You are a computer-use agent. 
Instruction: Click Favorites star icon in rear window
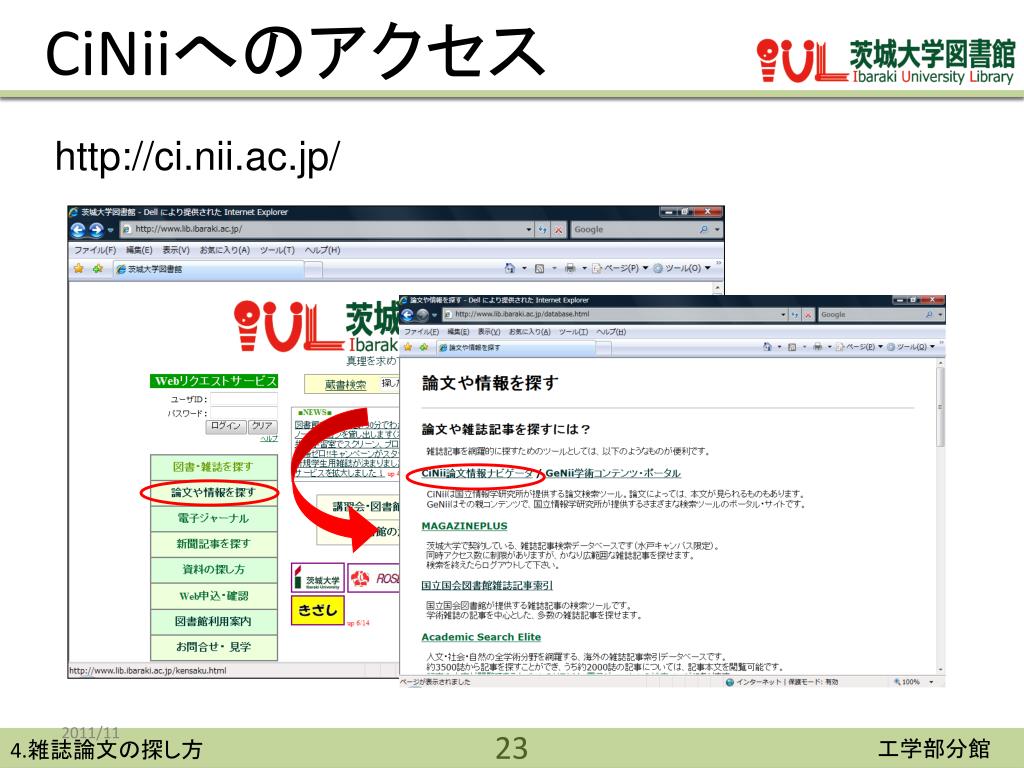[79, 268]
